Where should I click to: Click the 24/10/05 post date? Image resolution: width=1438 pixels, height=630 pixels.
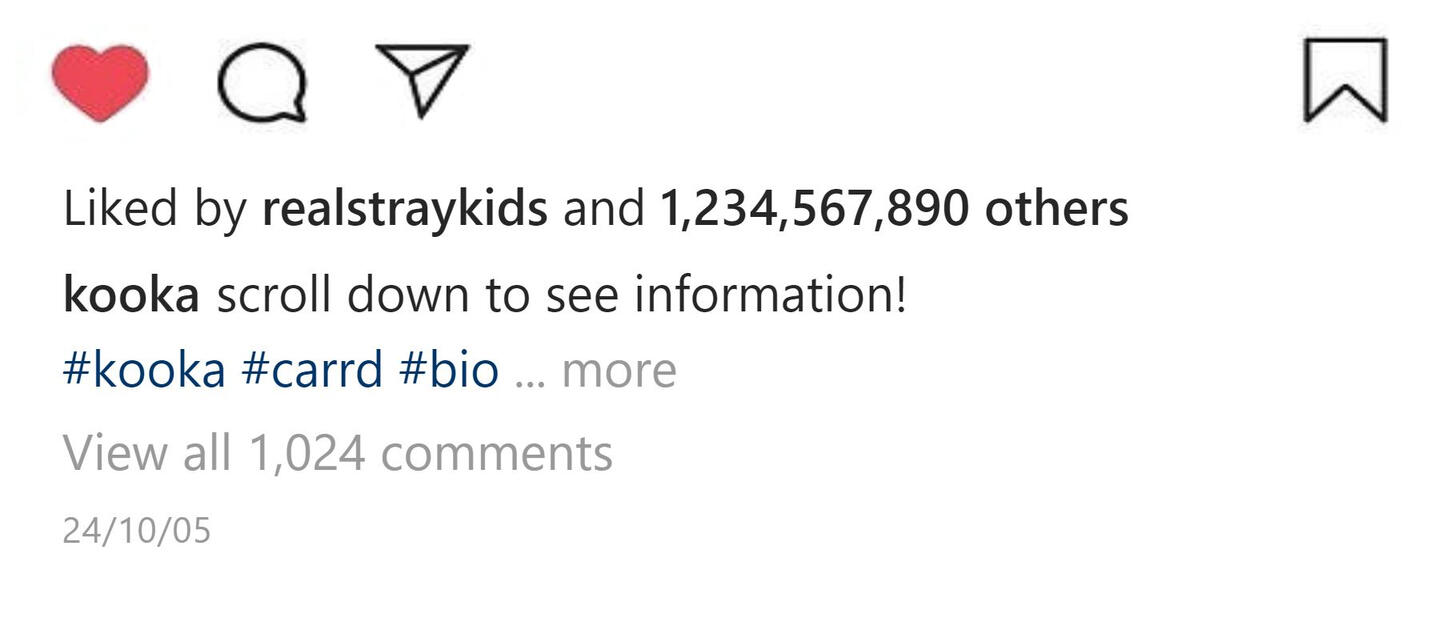[137, 531]
